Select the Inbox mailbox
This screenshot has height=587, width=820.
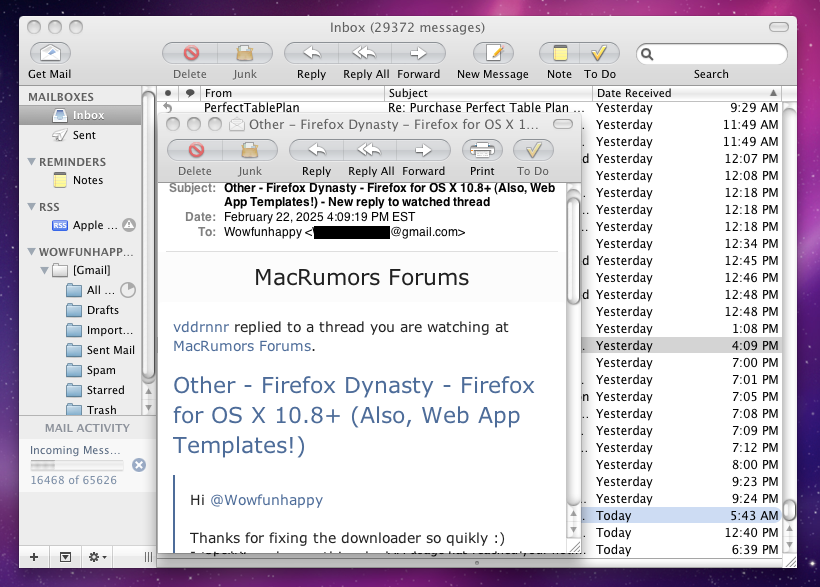(80, 115)
